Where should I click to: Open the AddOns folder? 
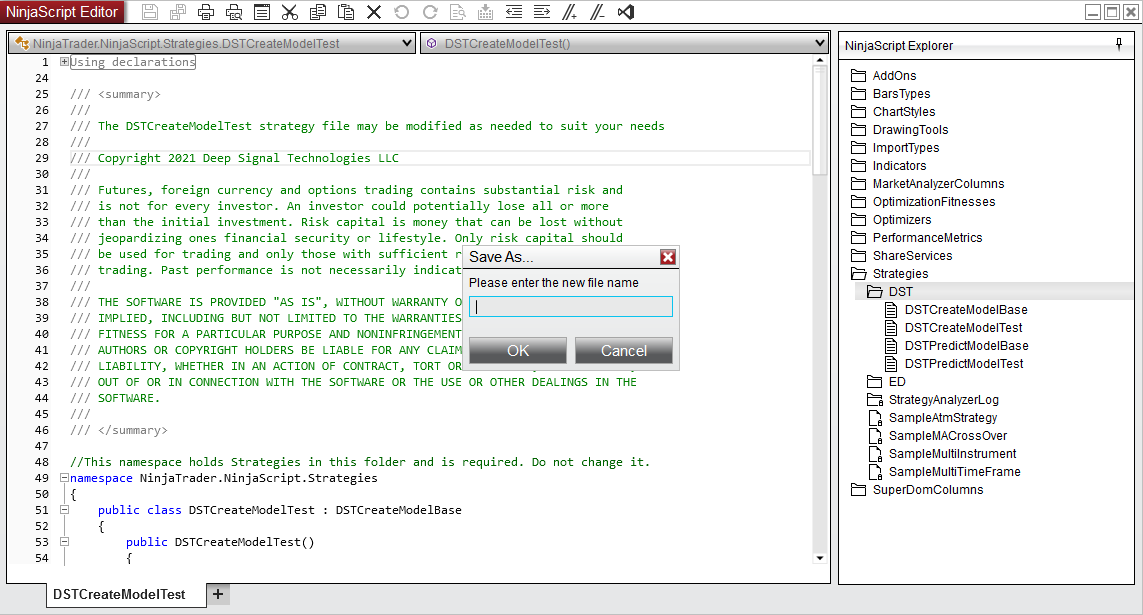click(884, 76)
